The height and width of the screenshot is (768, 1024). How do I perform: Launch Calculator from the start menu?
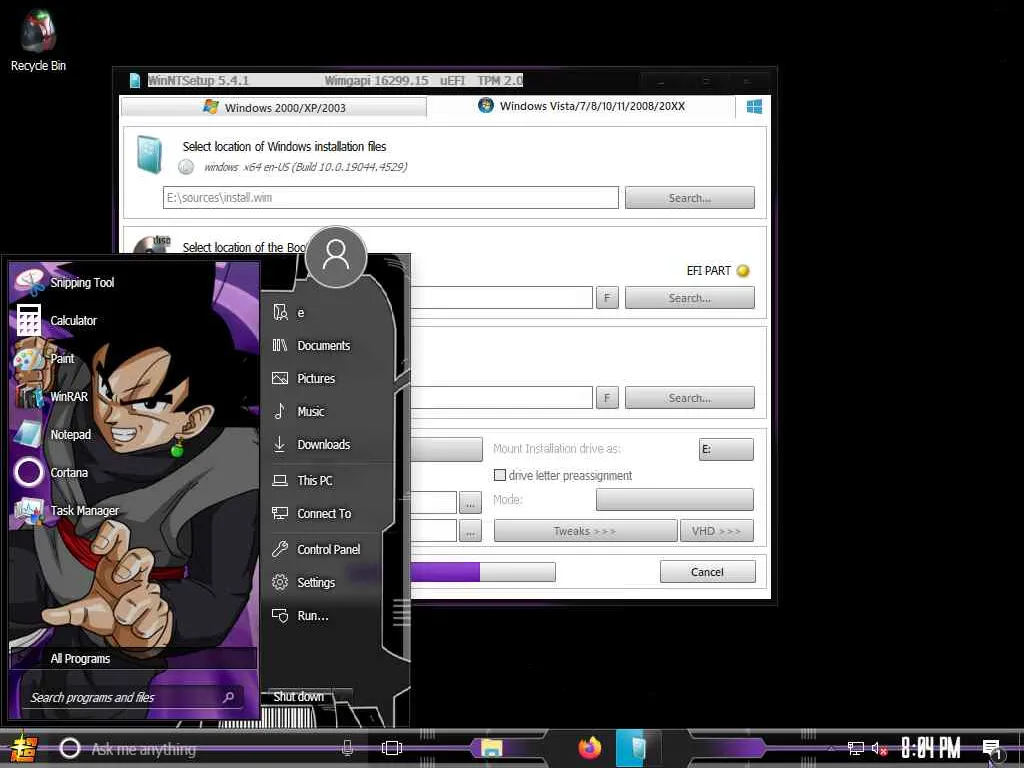click(56, 320)
